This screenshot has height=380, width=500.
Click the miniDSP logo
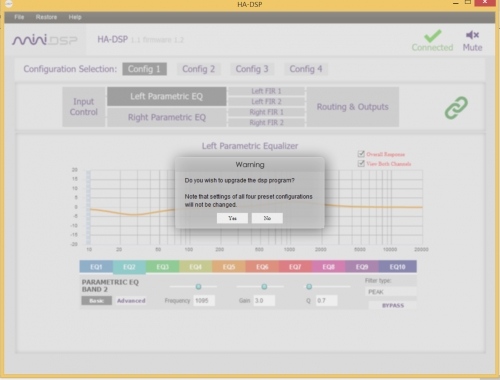coord(45,40)
